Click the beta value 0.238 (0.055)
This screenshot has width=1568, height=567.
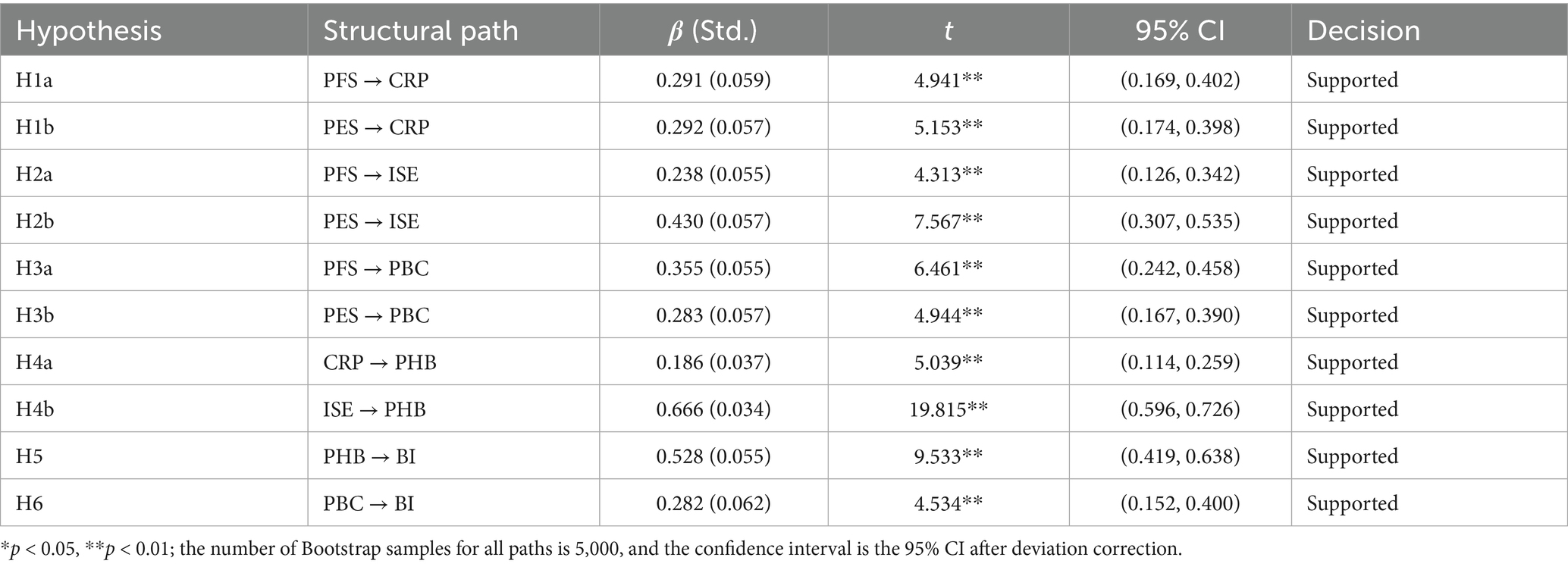(x=713, y=174)
